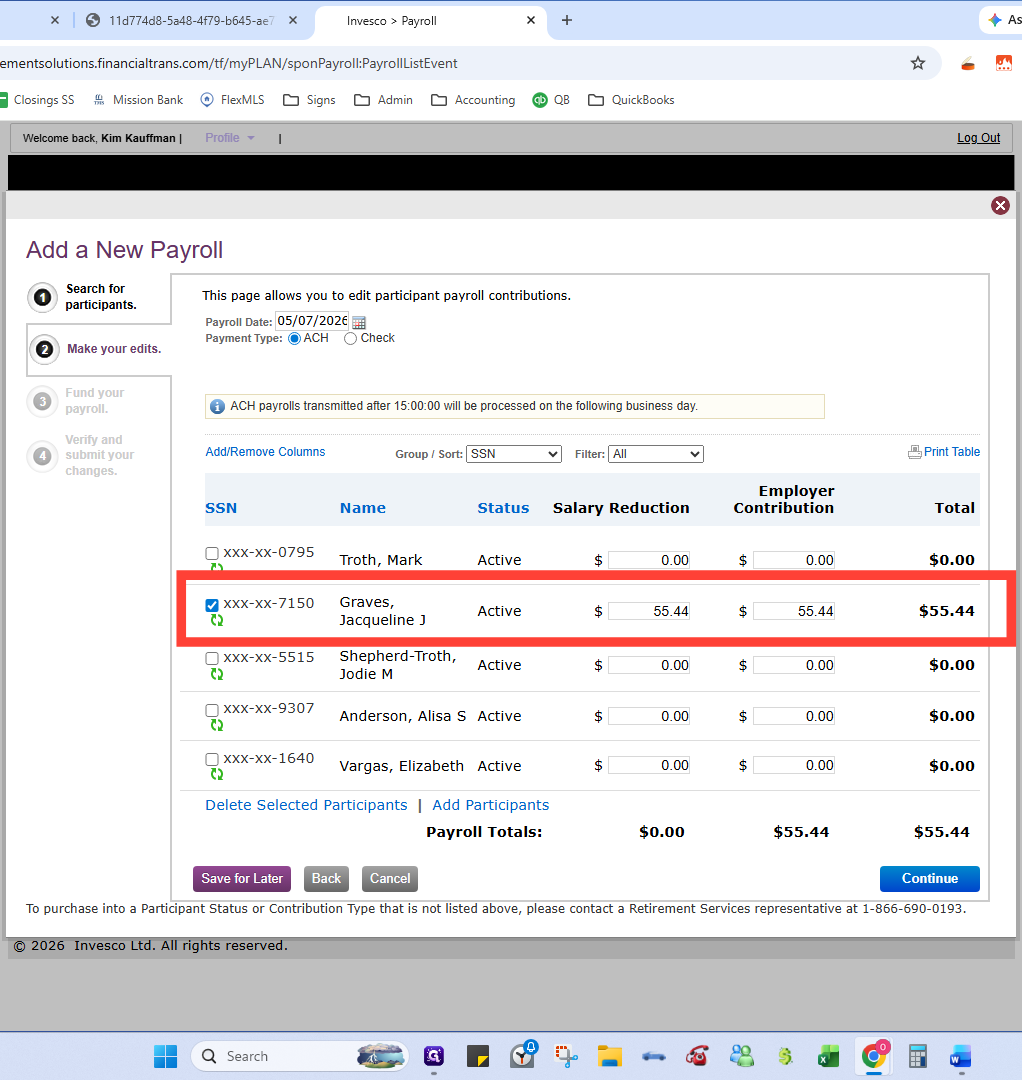The height and width of the screenshot is (1080, 1022).
Task: Click the Add Participants link
Action: (x=490, y=804)
